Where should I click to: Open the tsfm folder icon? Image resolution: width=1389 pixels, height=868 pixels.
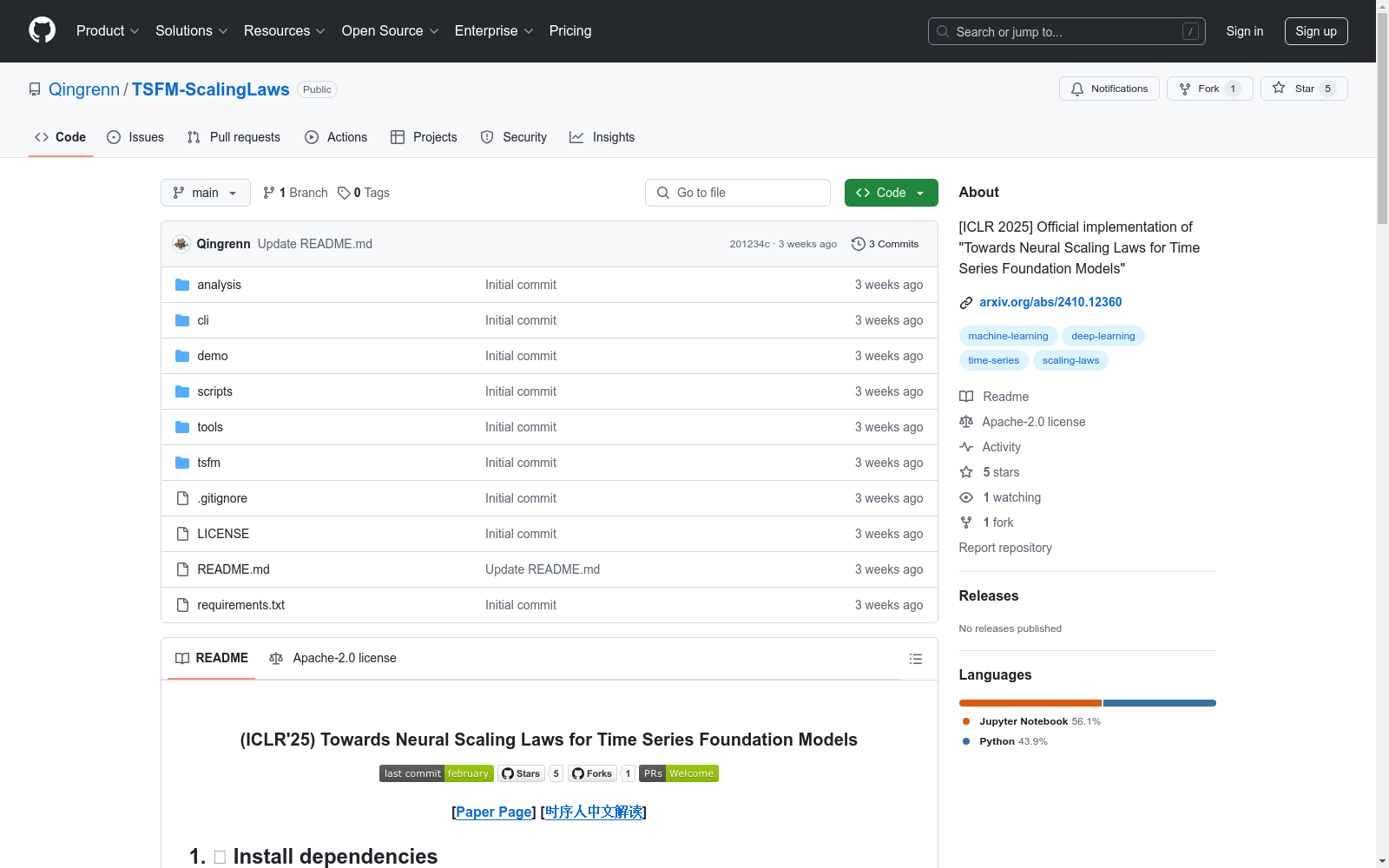point(182,463)
